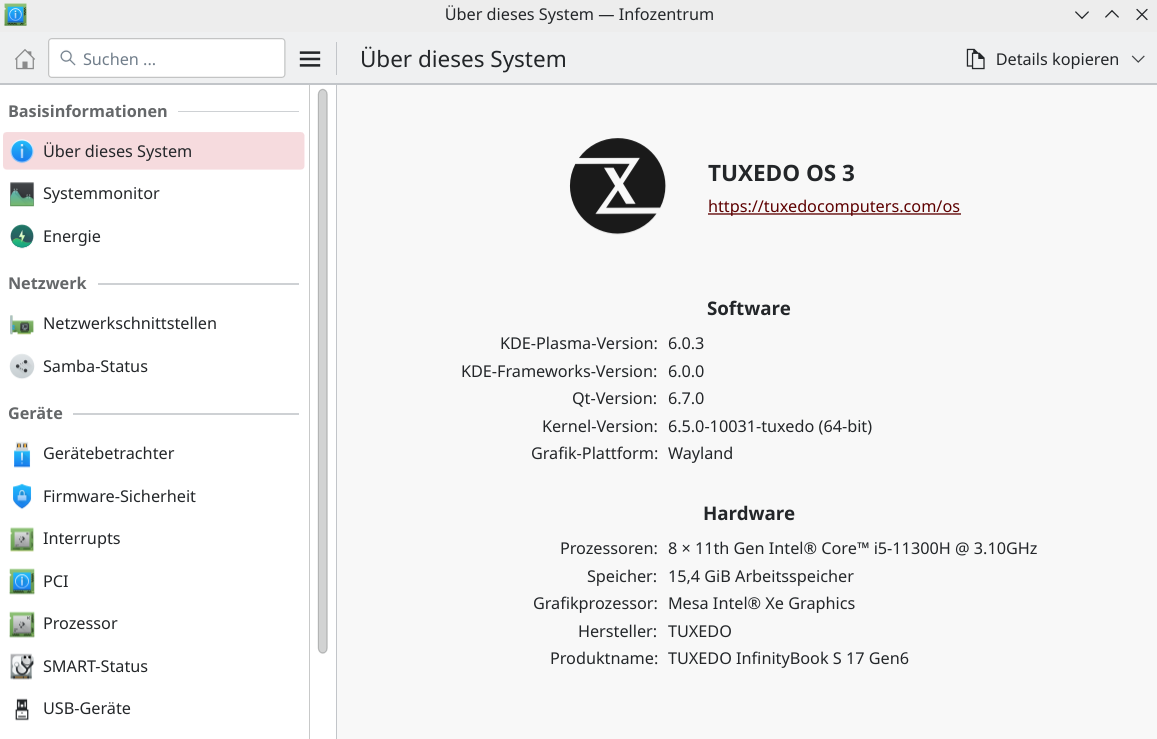The height and width of the screenshot is (739, 1157).
Task: Expand the Details kopieren dropdown arrow
Action: click(x=1138, y=59)
